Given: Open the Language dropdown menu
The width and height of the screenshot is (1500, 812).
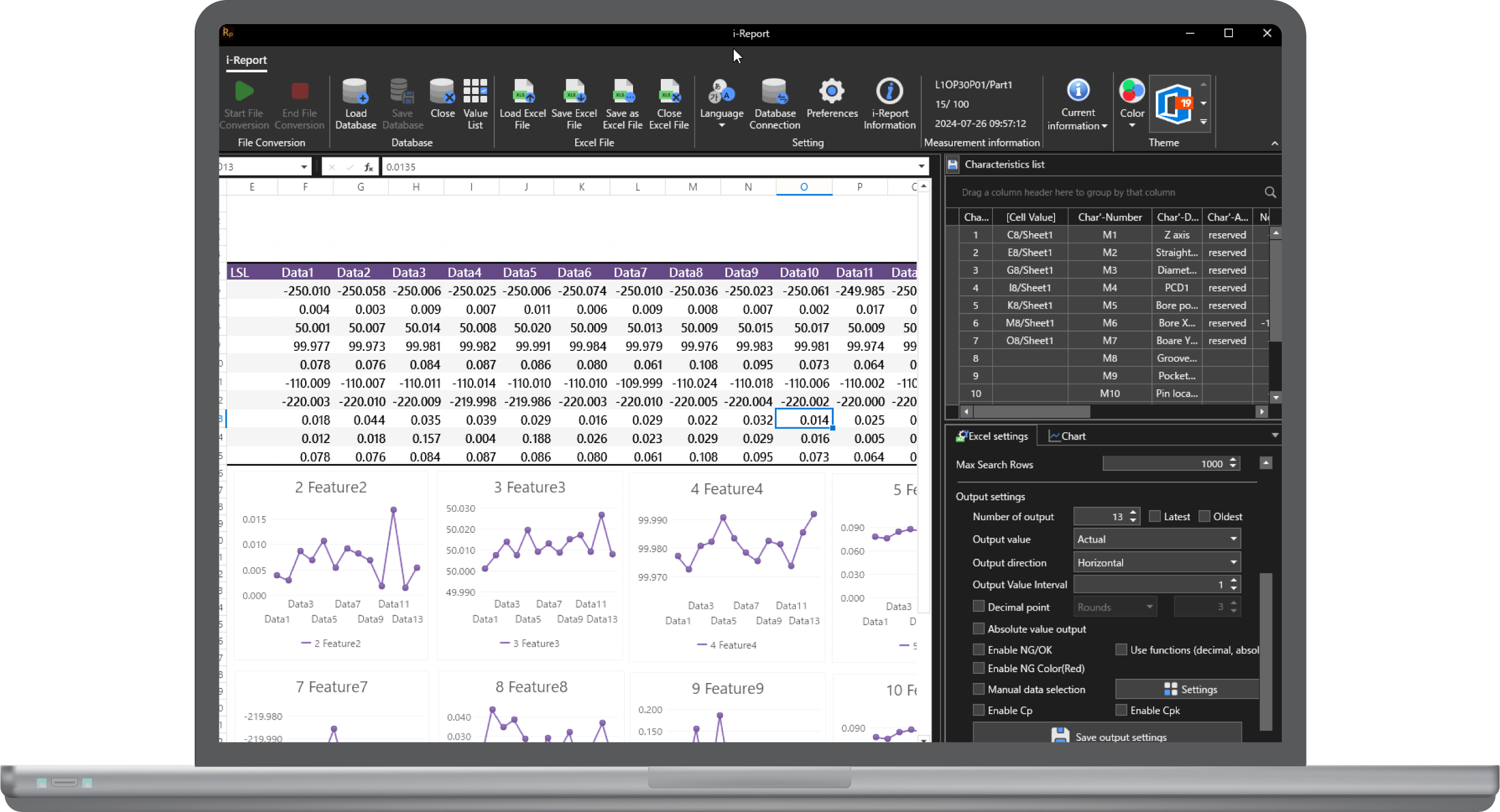Looking at the screenshot, I should click(721, 103).
